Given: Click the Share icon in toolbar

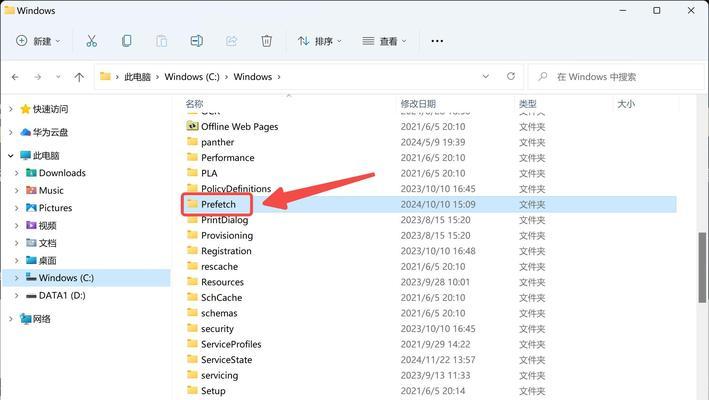Looking at the screenshot, I should (232, 41).
